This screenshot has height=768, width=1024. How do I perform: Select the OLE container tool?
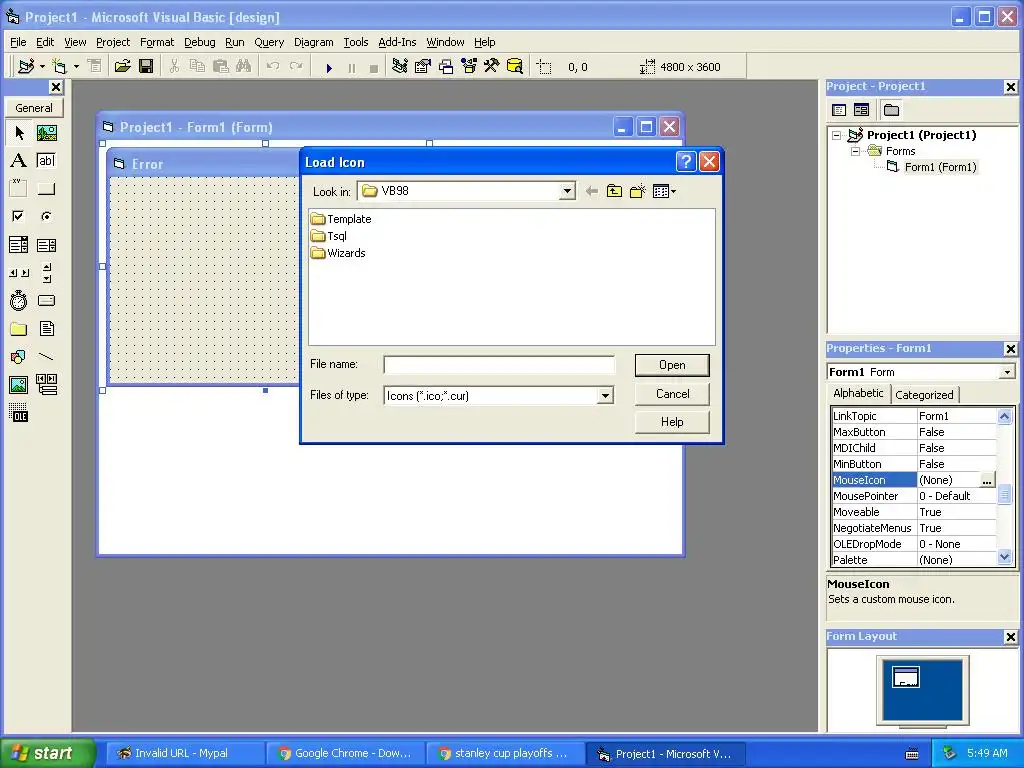[x=19, y=413]
